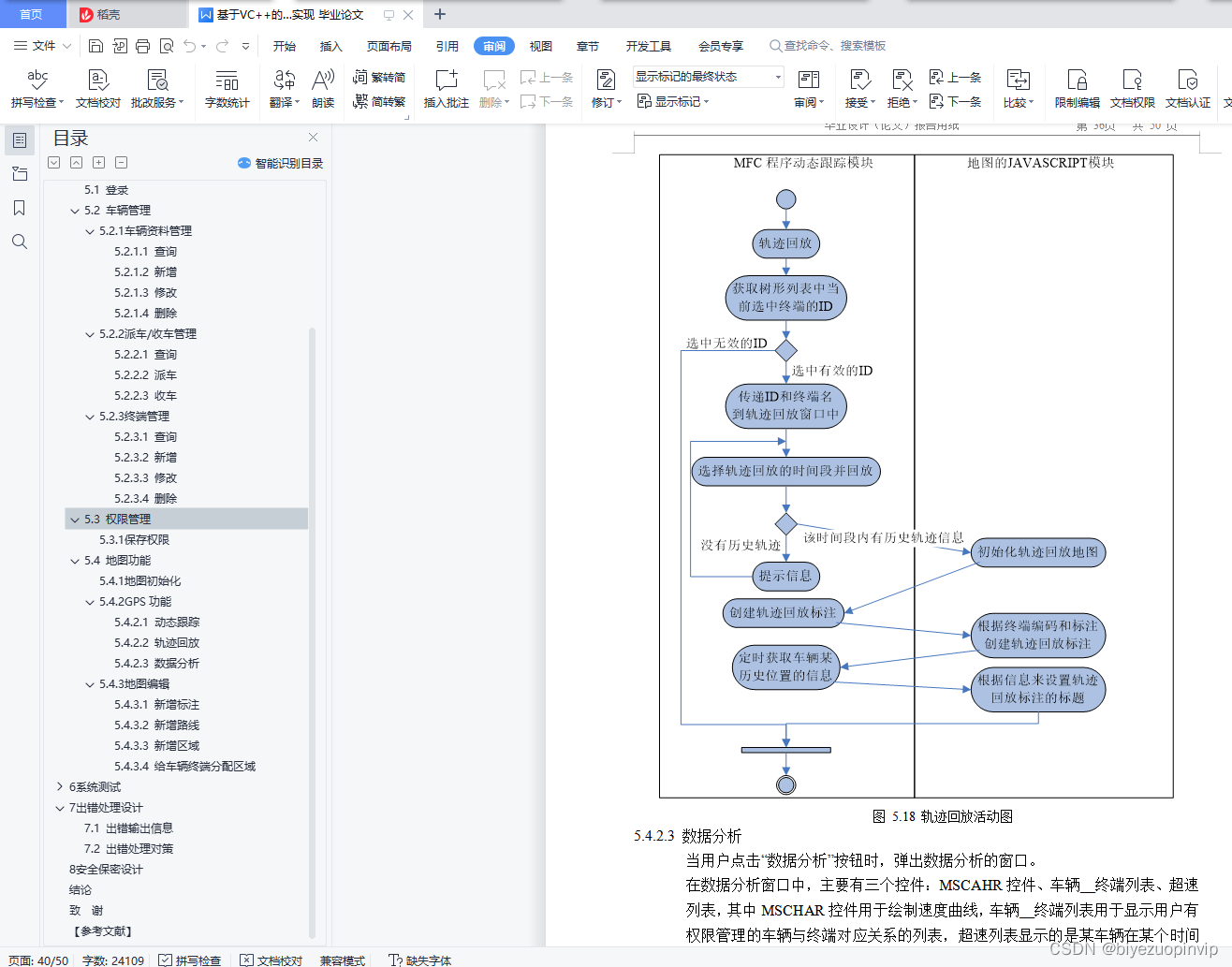Tick the select-all checkbox in 目录 panel
The image size is (1232, 967).
pos(53,162)
